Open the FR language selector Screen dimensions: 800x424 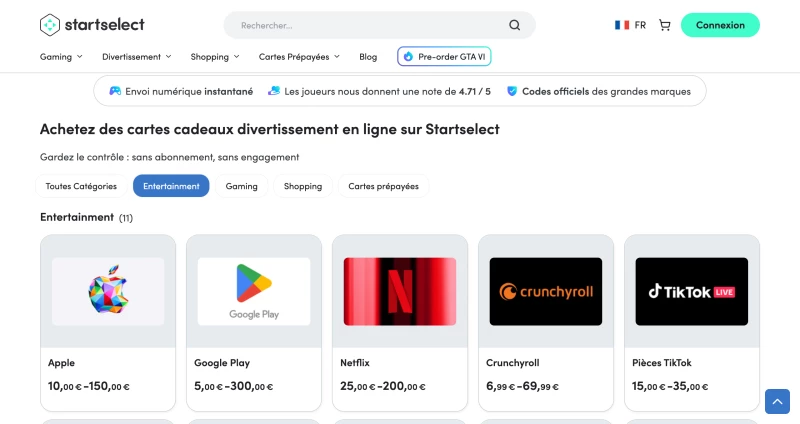[x=631, y=25]
